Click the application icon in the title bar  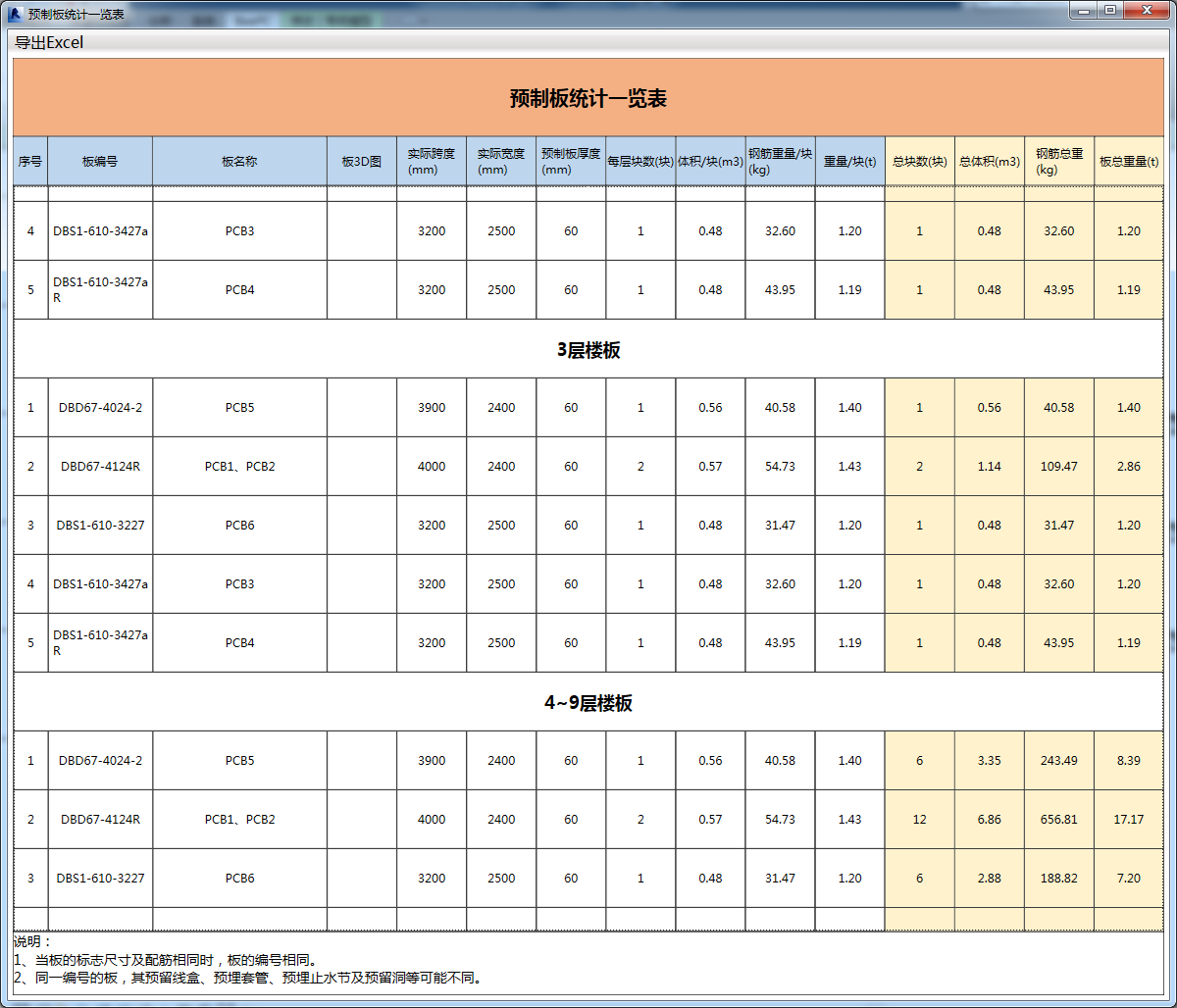(14, 13)
